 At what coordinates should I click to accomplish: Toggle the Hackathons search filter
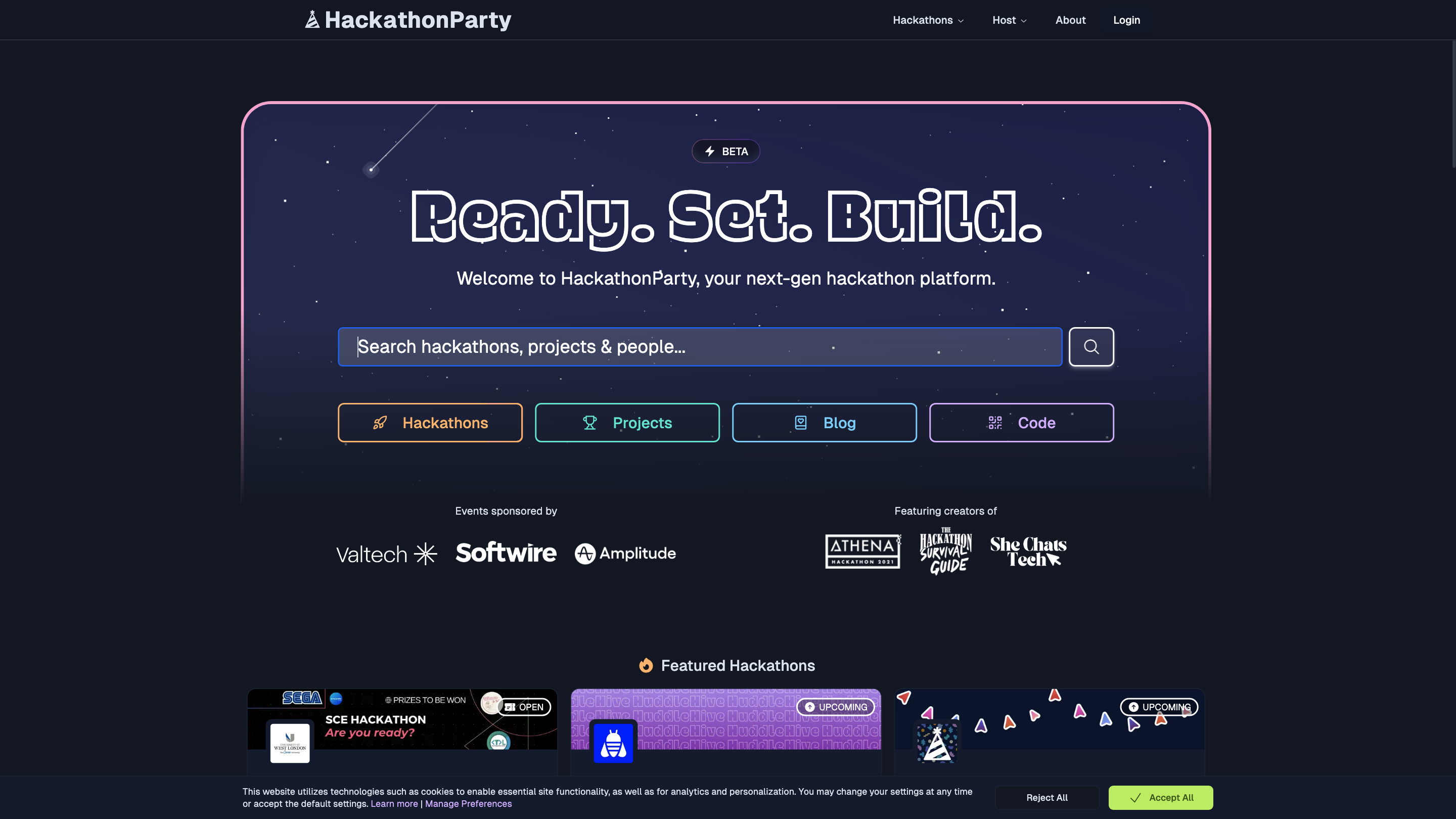click(430, 422)
